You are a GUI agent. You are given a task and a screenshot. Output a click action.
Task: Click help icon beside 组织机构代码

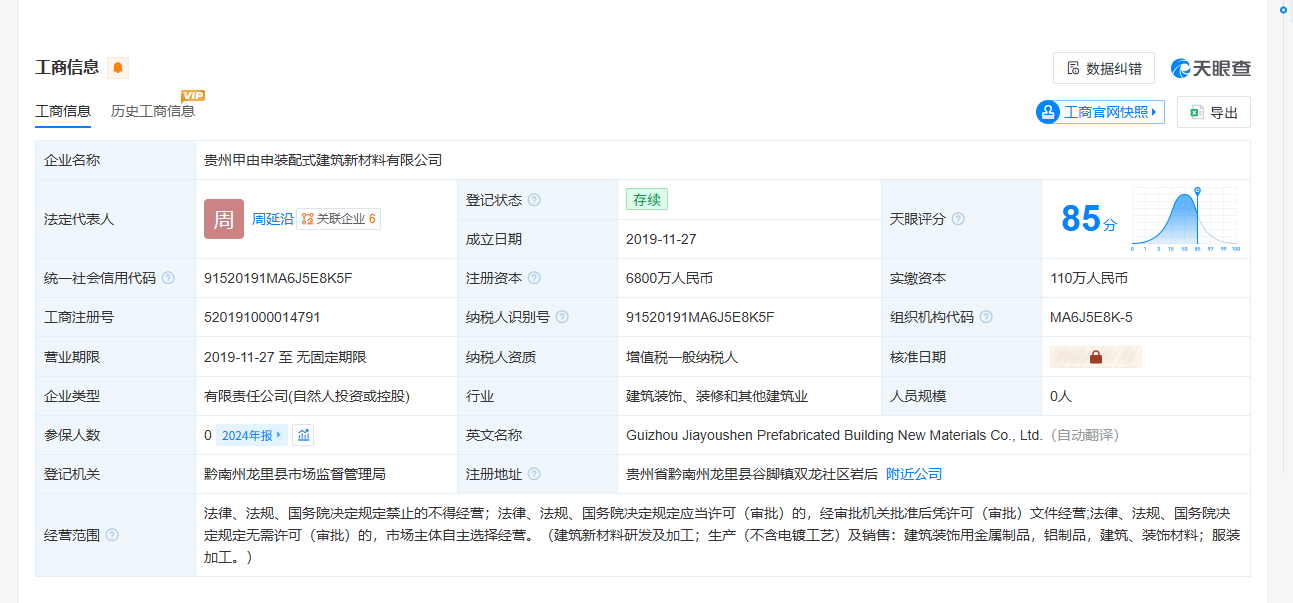pos(986,317)
